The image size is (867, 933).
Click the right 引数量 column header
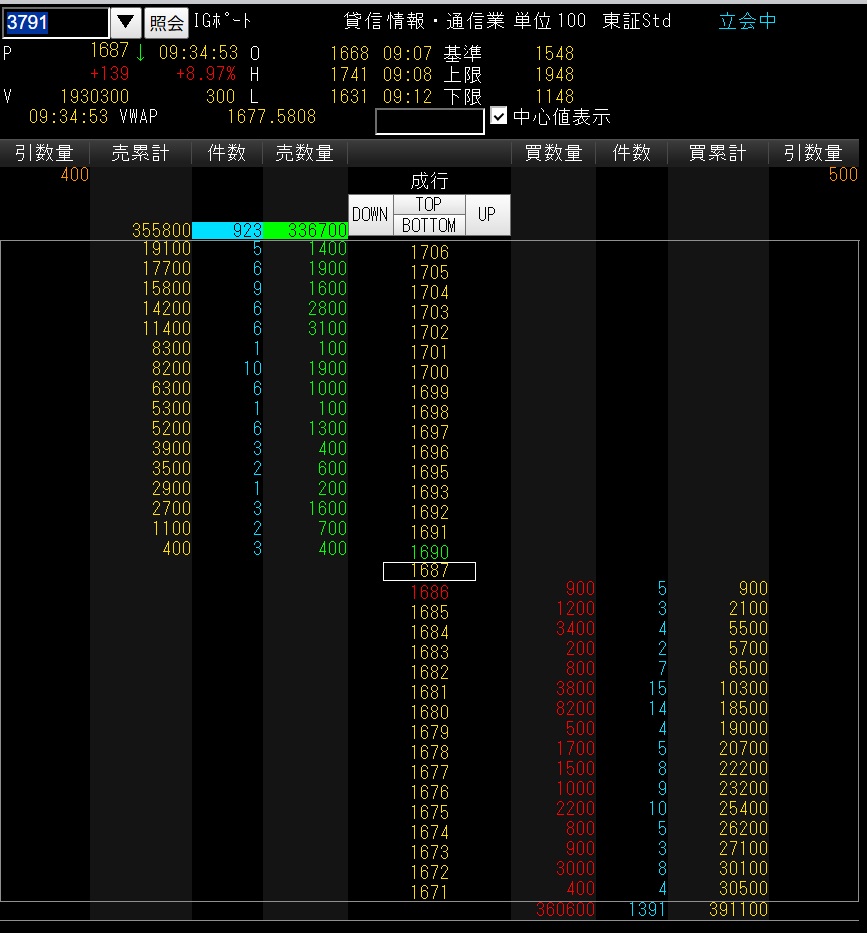[813, 153]
